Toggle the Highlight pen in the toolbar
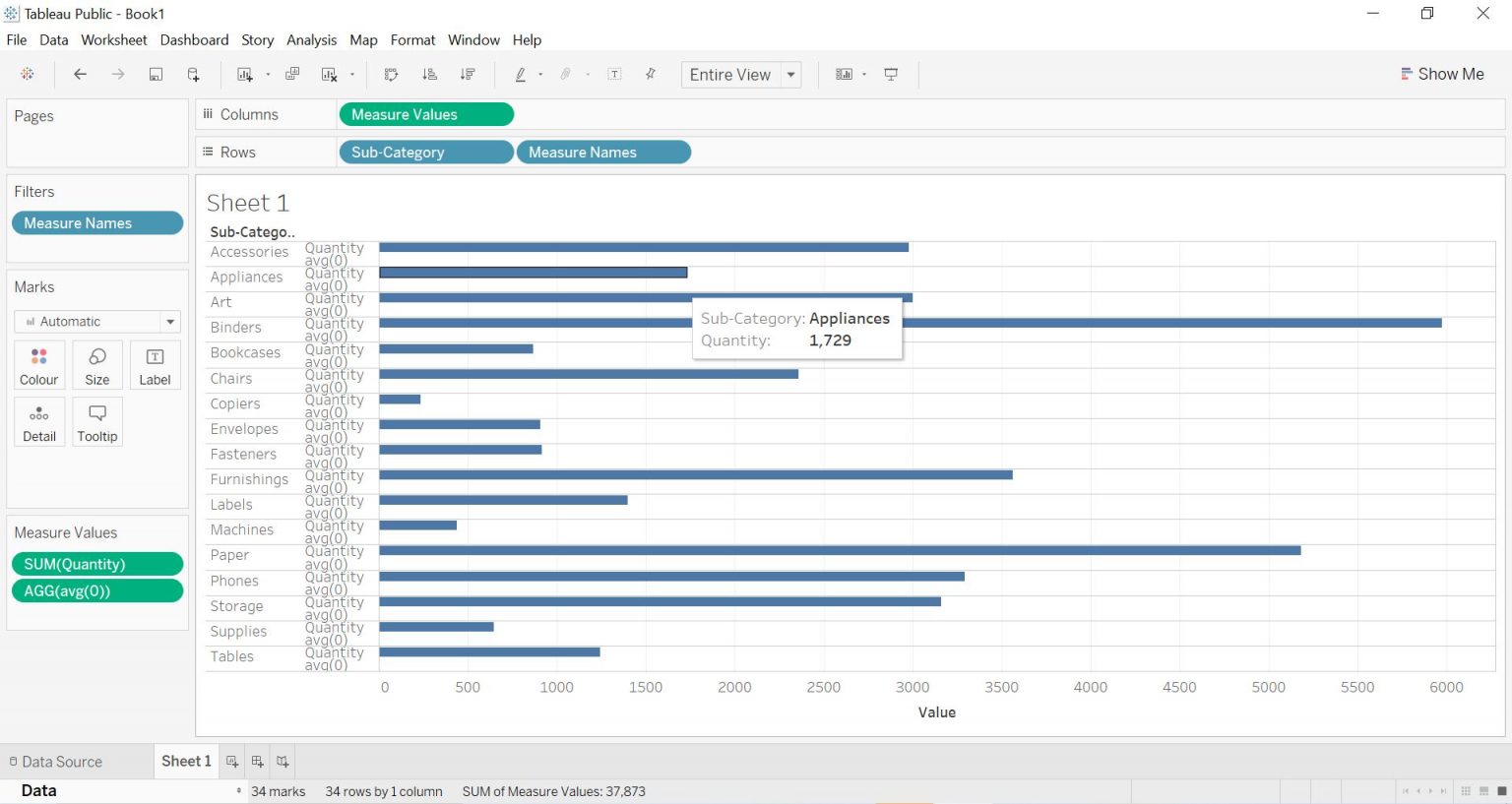 point(521,74)
